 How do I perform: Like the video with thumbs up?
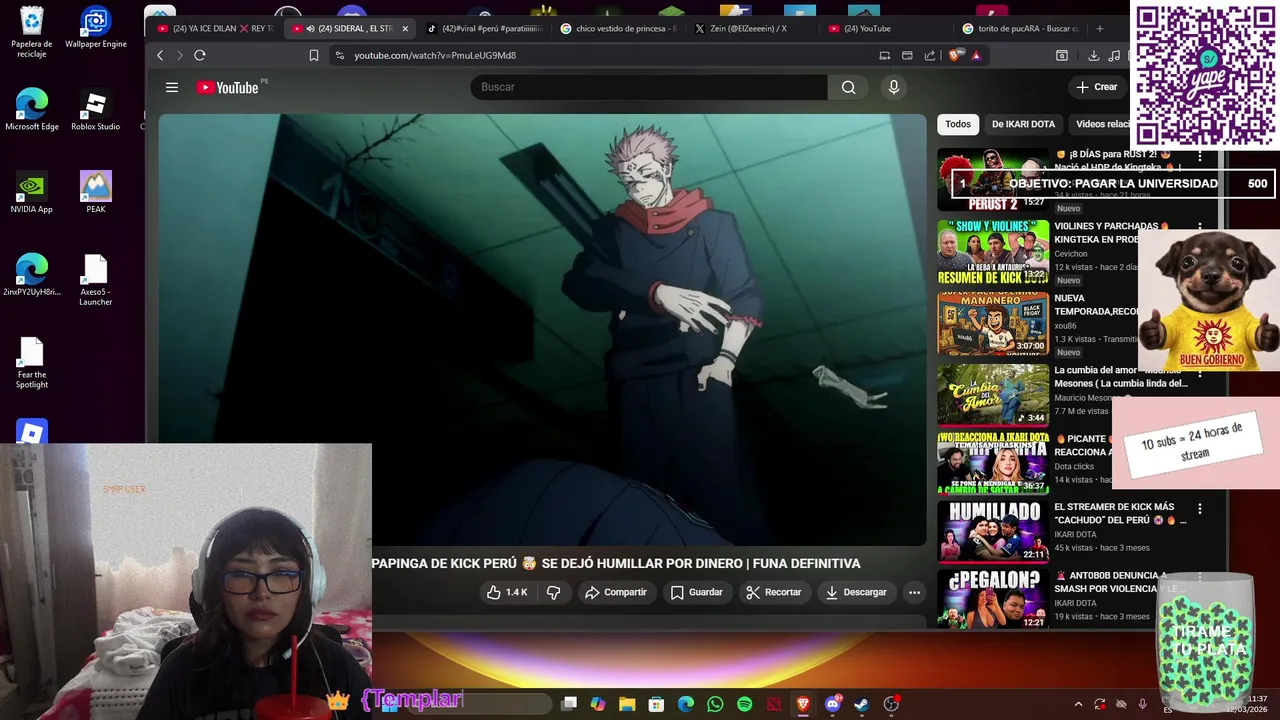coord(508,592)
